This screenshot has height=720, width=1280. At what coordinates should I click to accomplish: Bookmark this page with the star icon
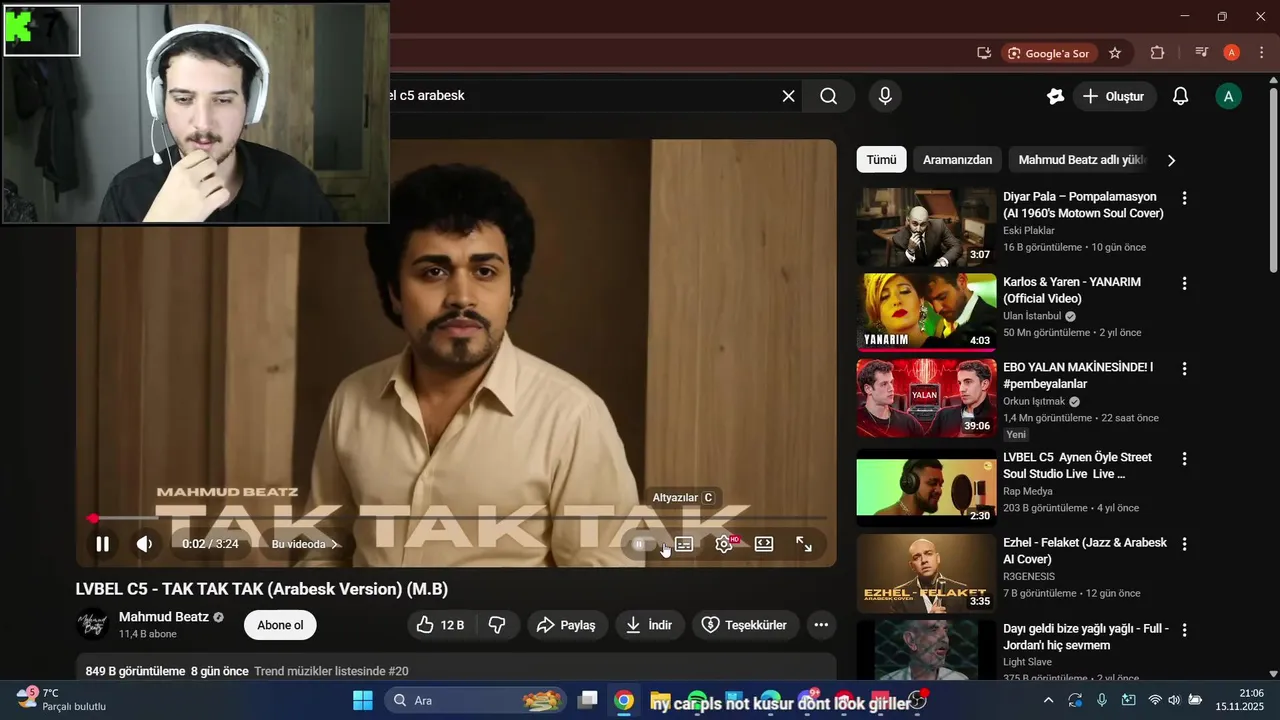coord(1115,53)
